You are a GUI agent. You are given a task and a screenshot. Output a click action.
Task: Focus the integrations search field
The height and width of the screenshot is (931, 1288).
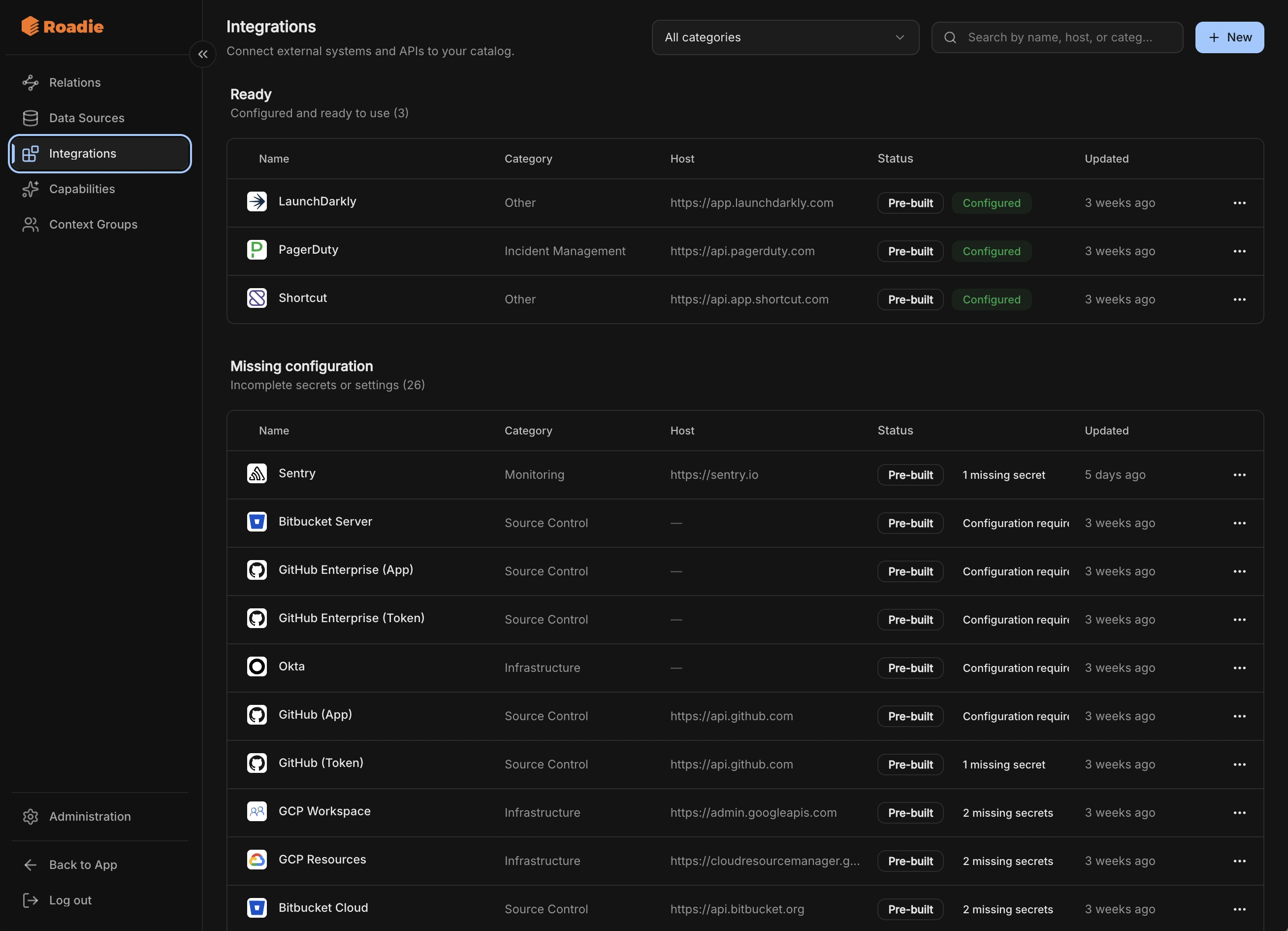(1058, 37)
